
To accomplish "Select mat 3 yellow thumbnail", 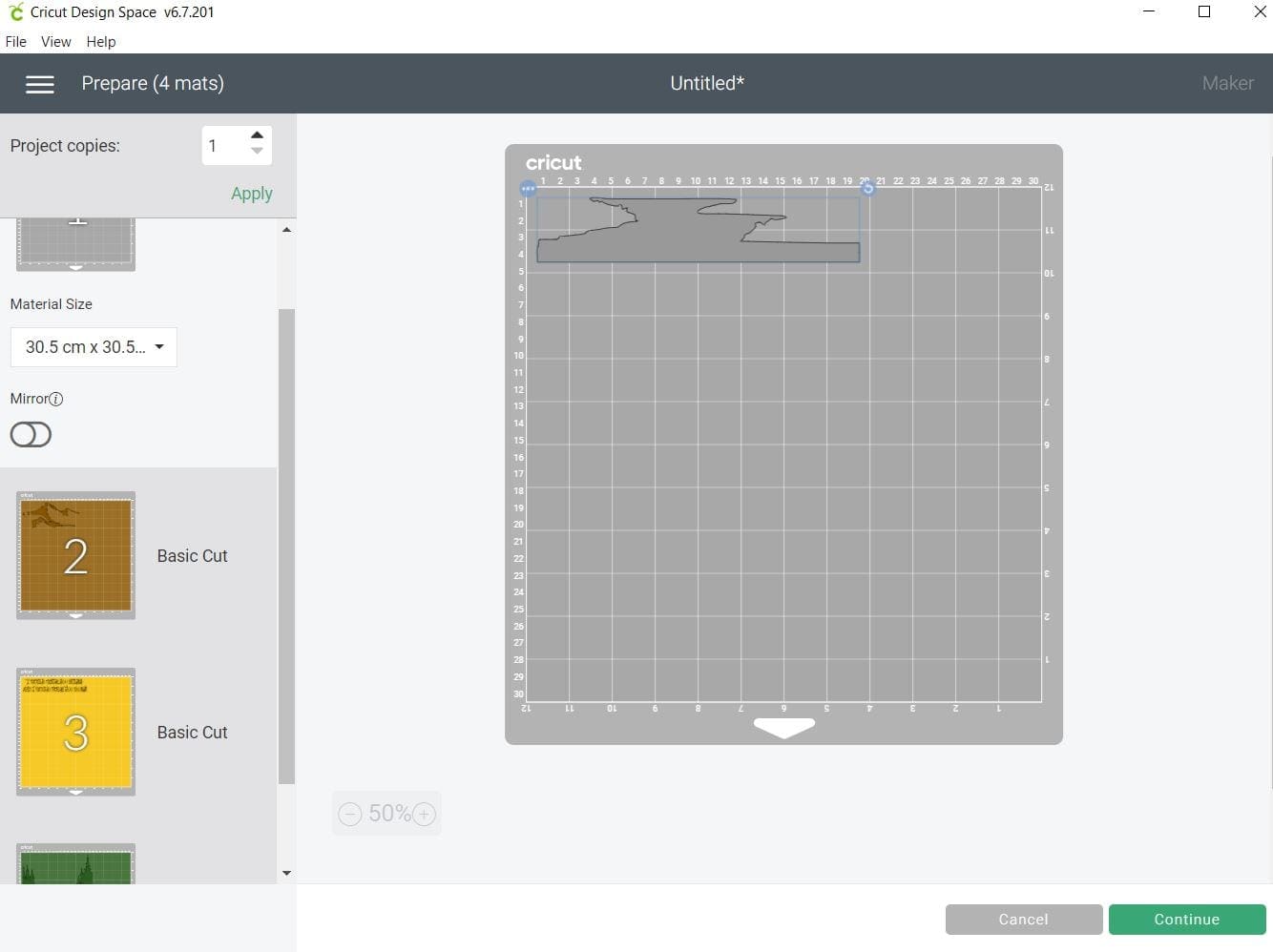I will [75, 732].
